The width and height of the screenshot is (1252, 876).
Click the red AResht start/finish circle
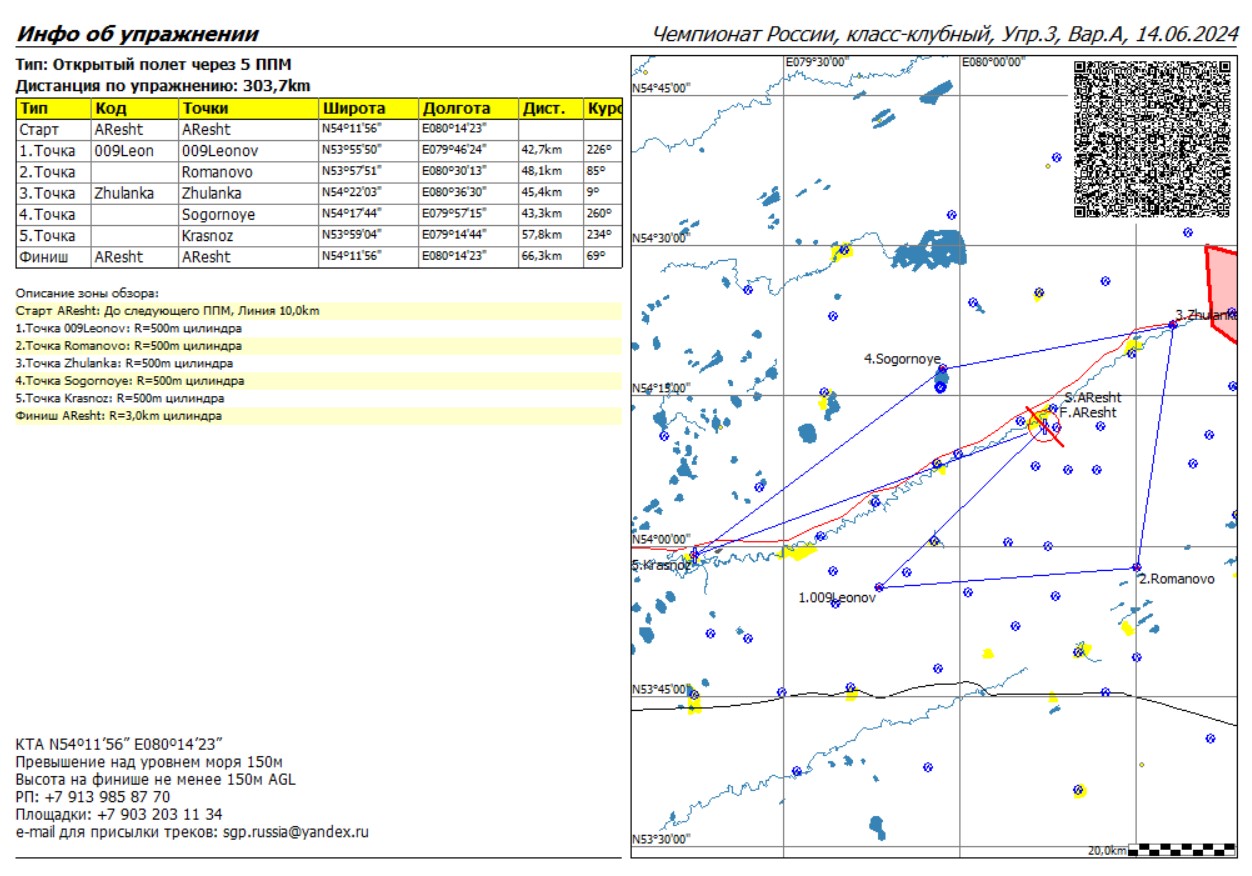click(x=1044, y=425)
